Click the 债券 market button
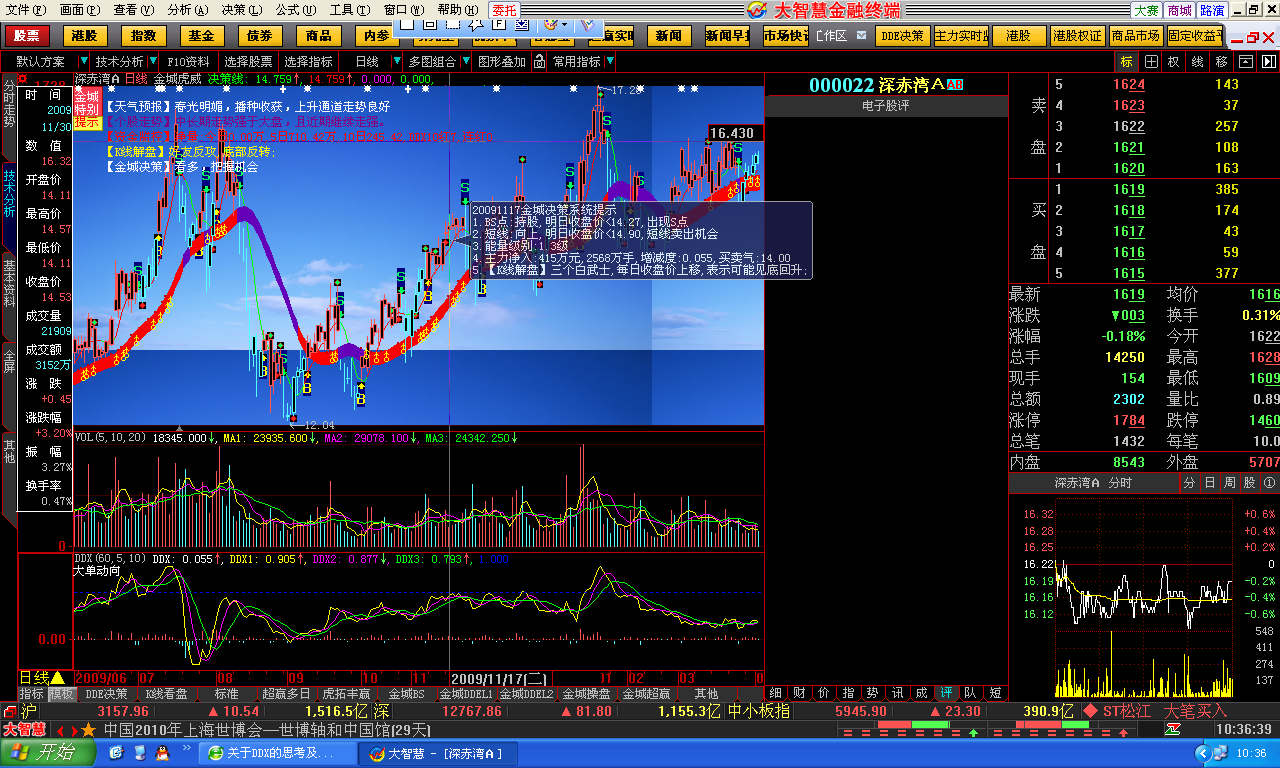The width and height of the screenshot is (1280, 768). pos(260,36)
